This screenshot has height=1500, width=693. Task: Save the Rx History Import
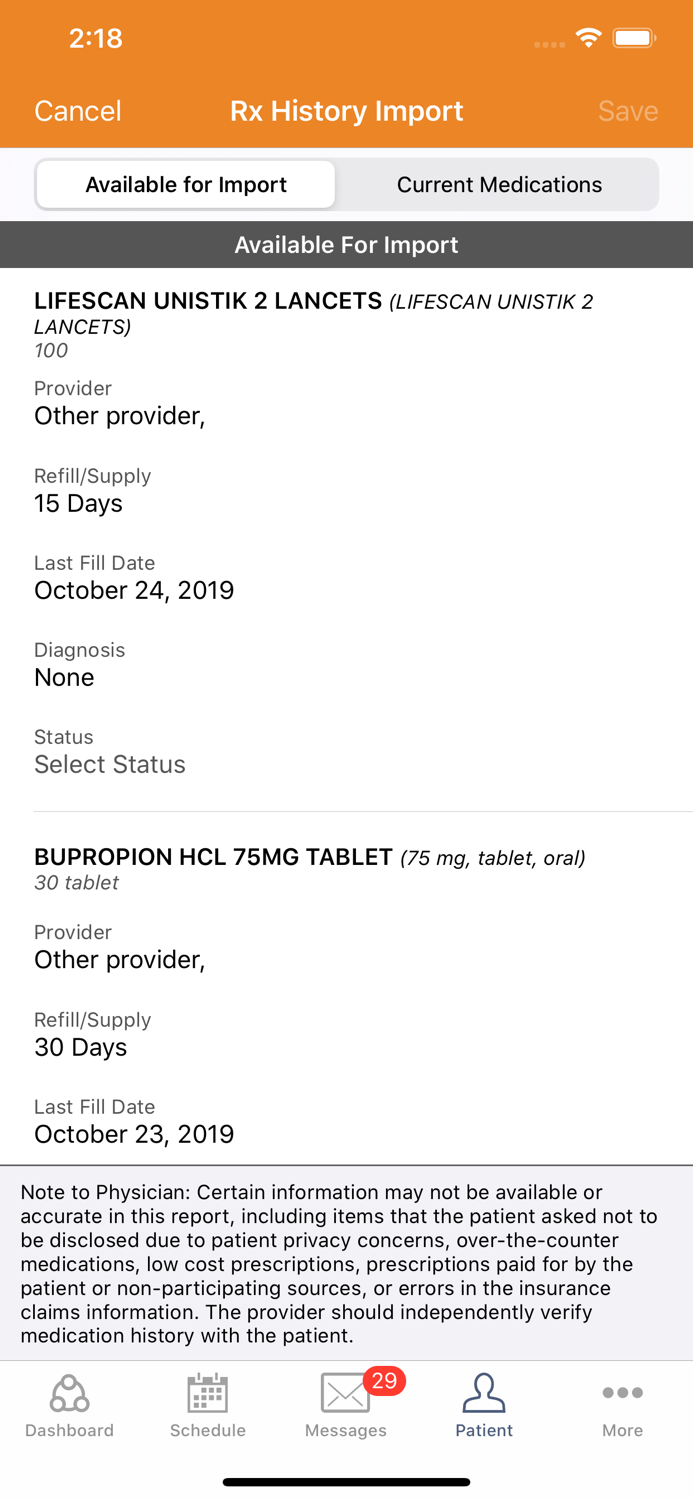628,111
